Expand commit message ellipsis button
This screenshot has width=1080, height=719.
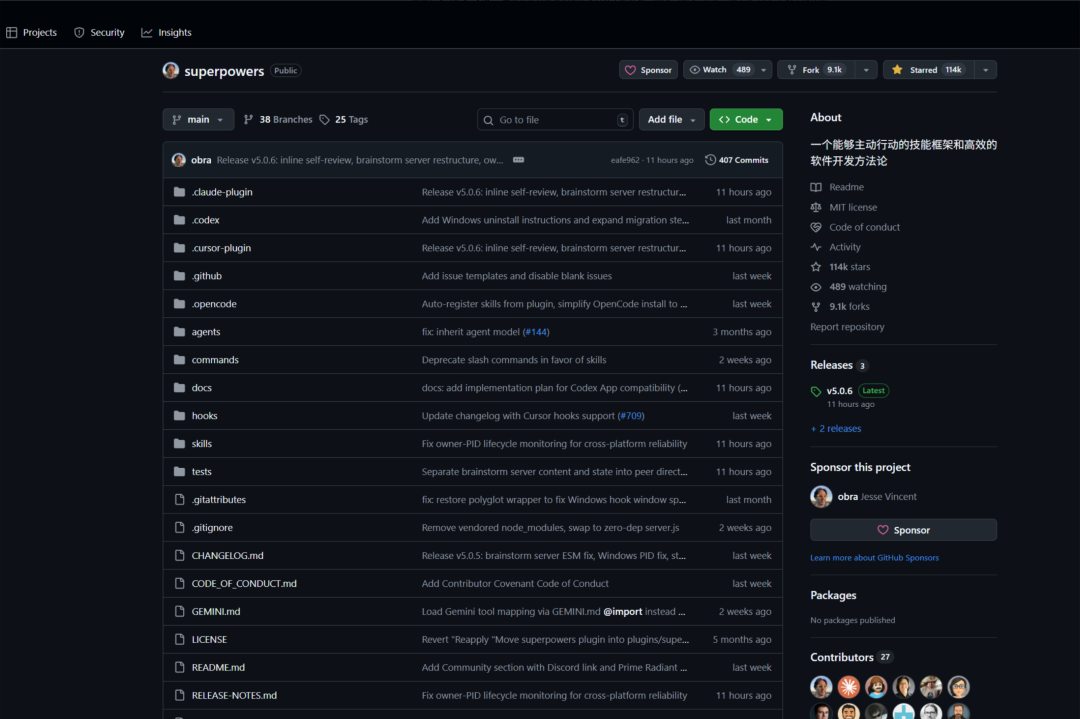tap(519, 160)
